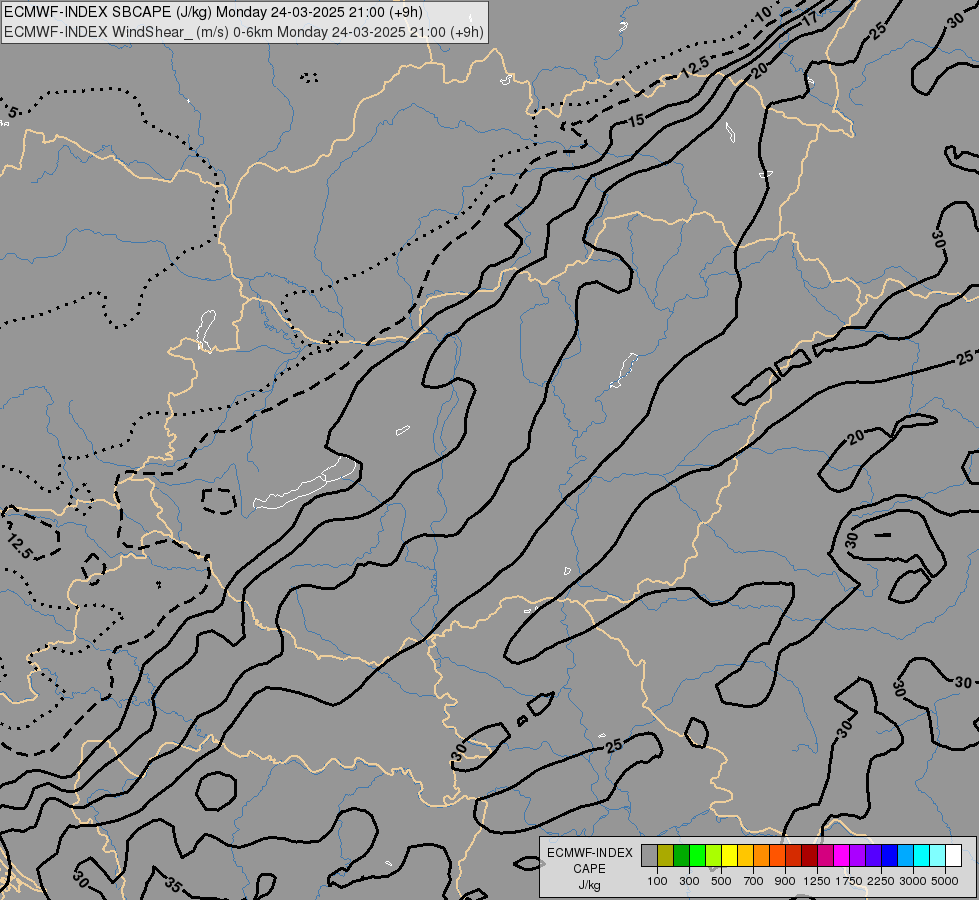Click the 17 contour label
The height and width of the screenshot is (900, 979).
click(x=809, y=19)
